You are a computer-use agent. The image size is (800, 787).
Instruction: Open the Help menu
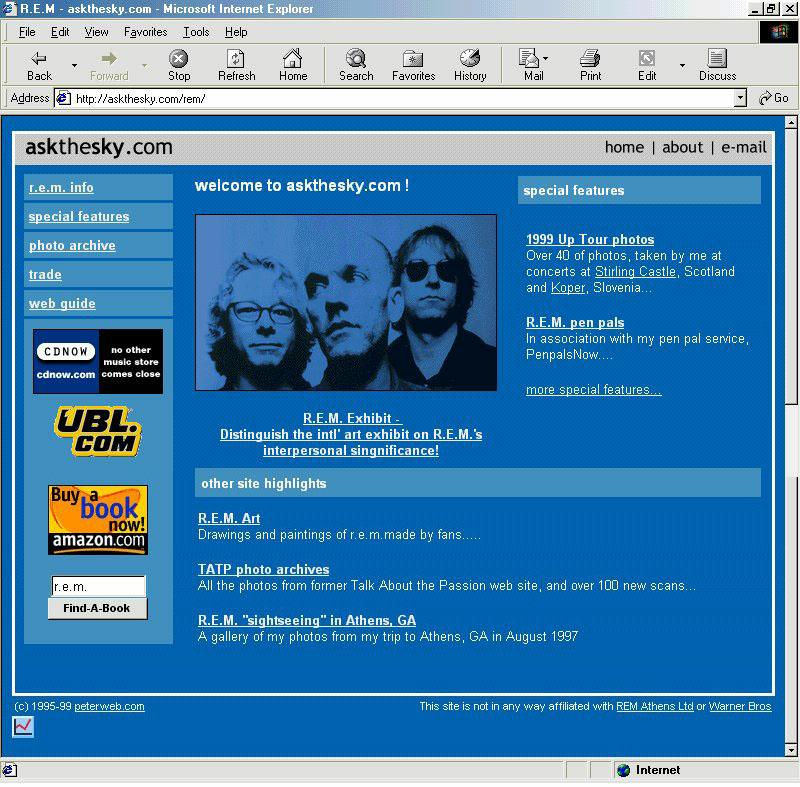coord(236,32)
